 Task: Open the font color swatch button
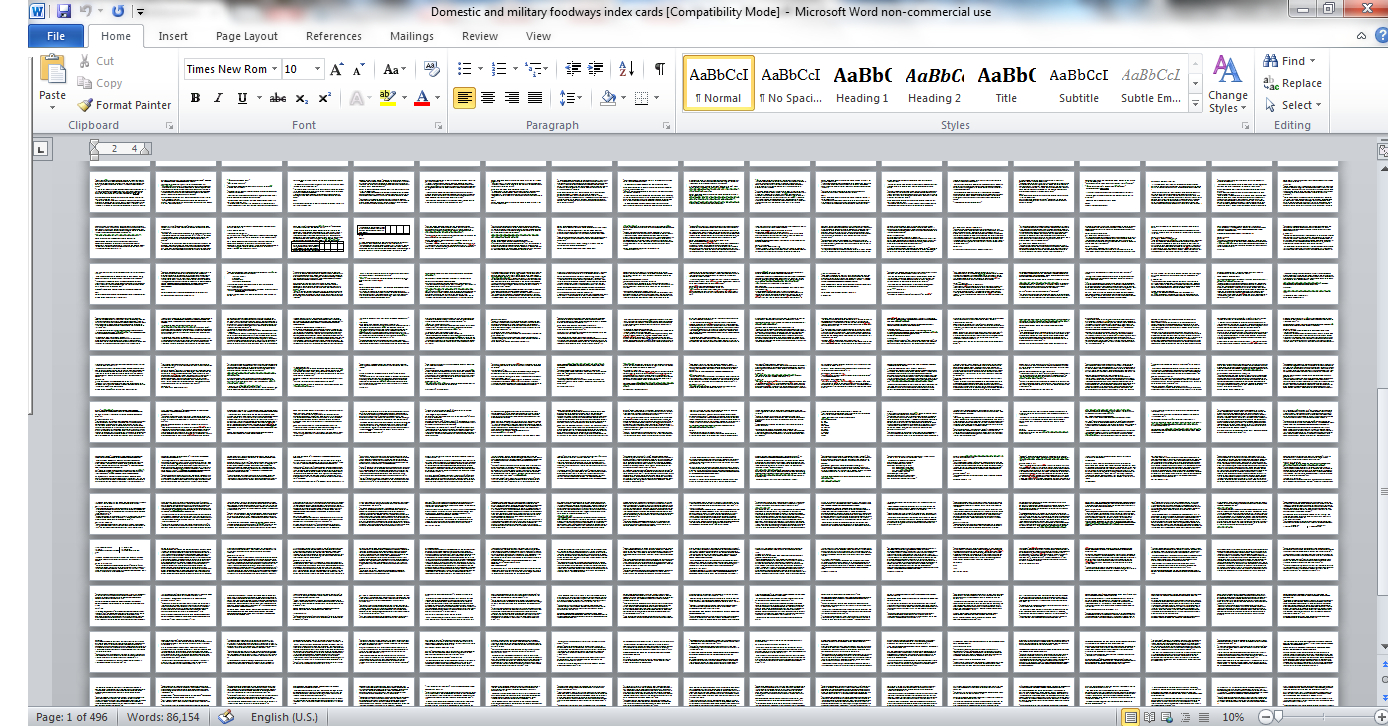click(x=421, y=98)
